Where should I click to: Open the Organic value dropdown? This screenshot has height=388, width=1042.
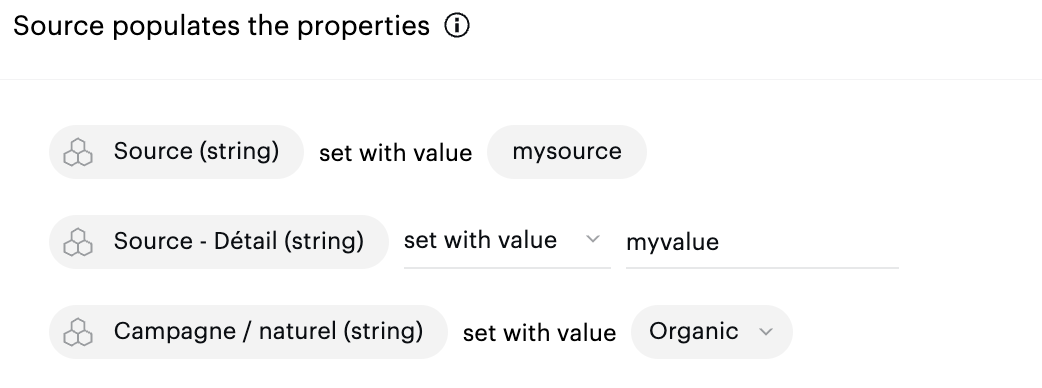[x=712, y=332]
